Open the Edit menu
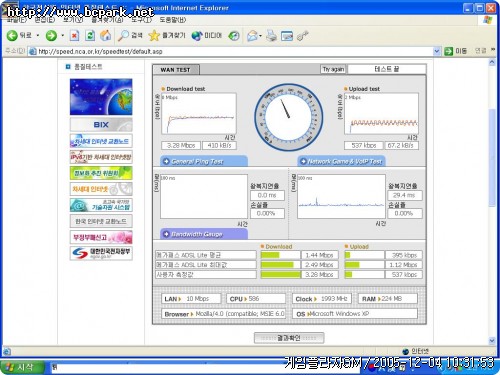Screen dimensions: 500x375 click(x=45, y=20)
